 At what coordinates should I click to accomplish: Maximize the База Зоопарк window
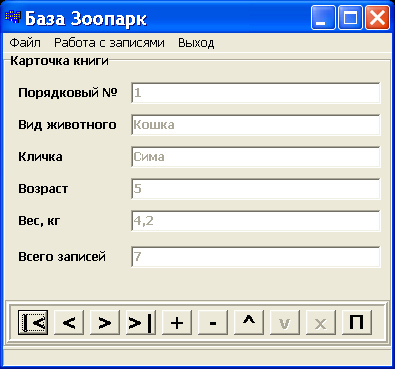(350, 17)
